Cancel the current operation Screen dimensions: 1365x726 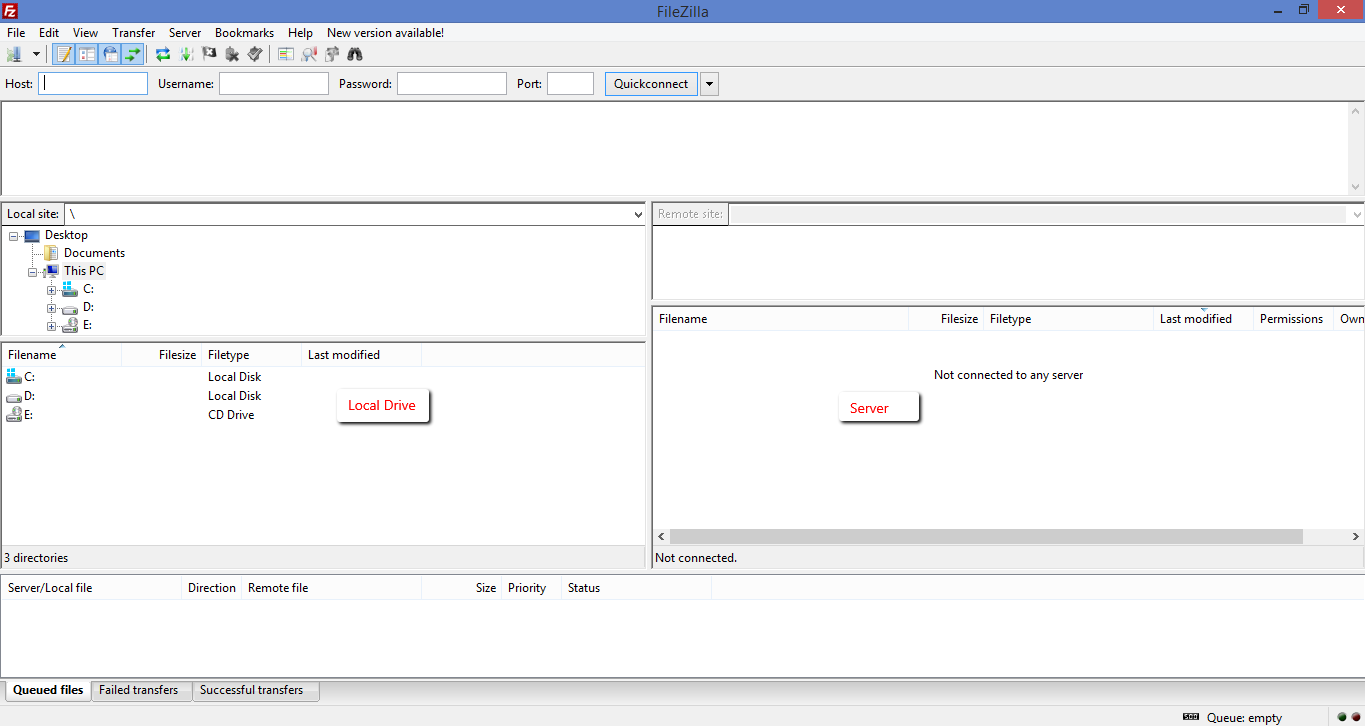209,54
